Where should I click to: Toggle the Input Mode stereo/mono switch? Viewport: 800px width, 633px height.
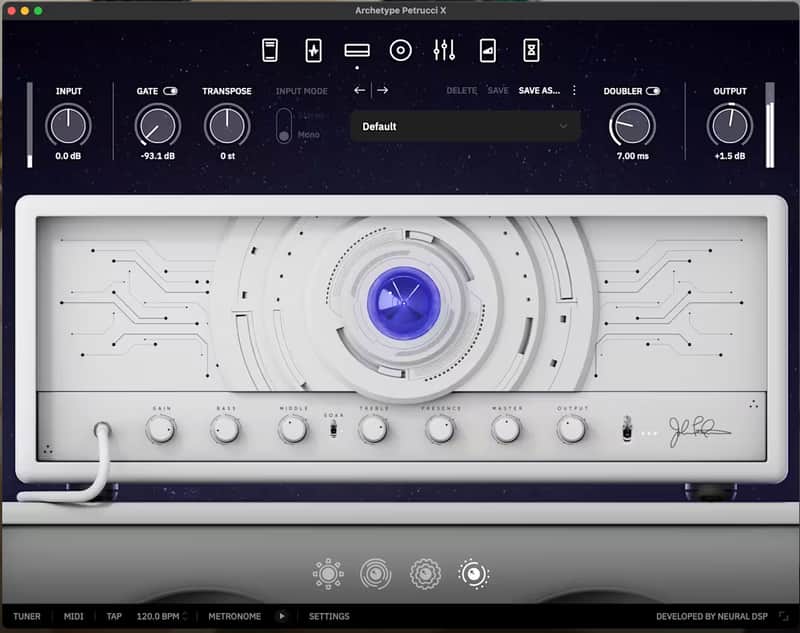pos(284,125)
